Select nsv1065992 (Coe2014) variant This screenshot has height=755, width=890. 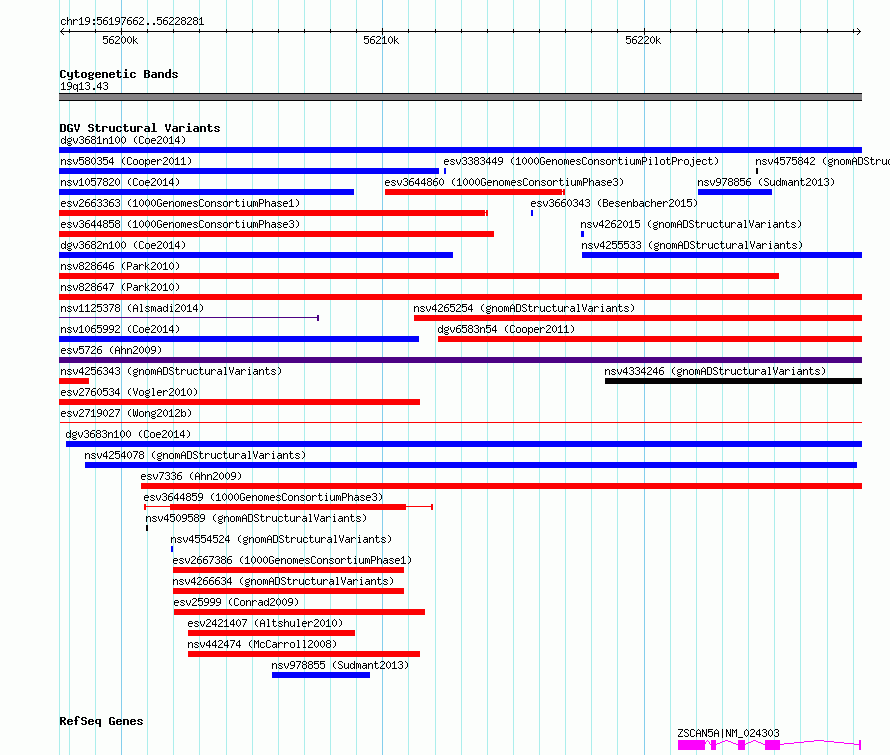[x=120, y=329]
